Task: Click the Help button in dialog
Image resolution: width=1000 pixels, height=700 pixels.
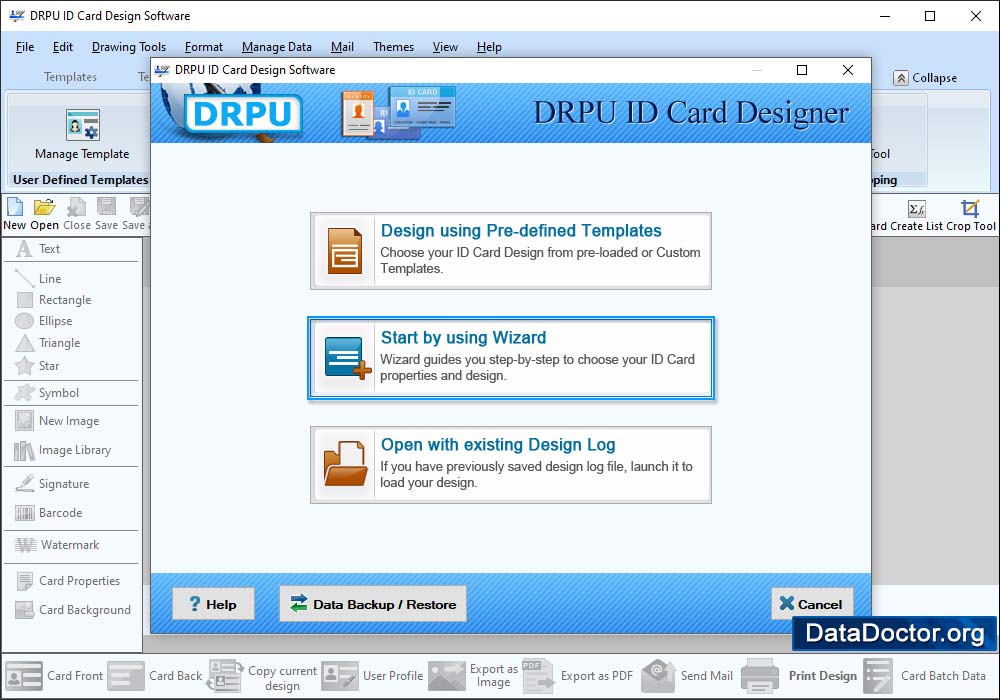Action: coord(214,604)
